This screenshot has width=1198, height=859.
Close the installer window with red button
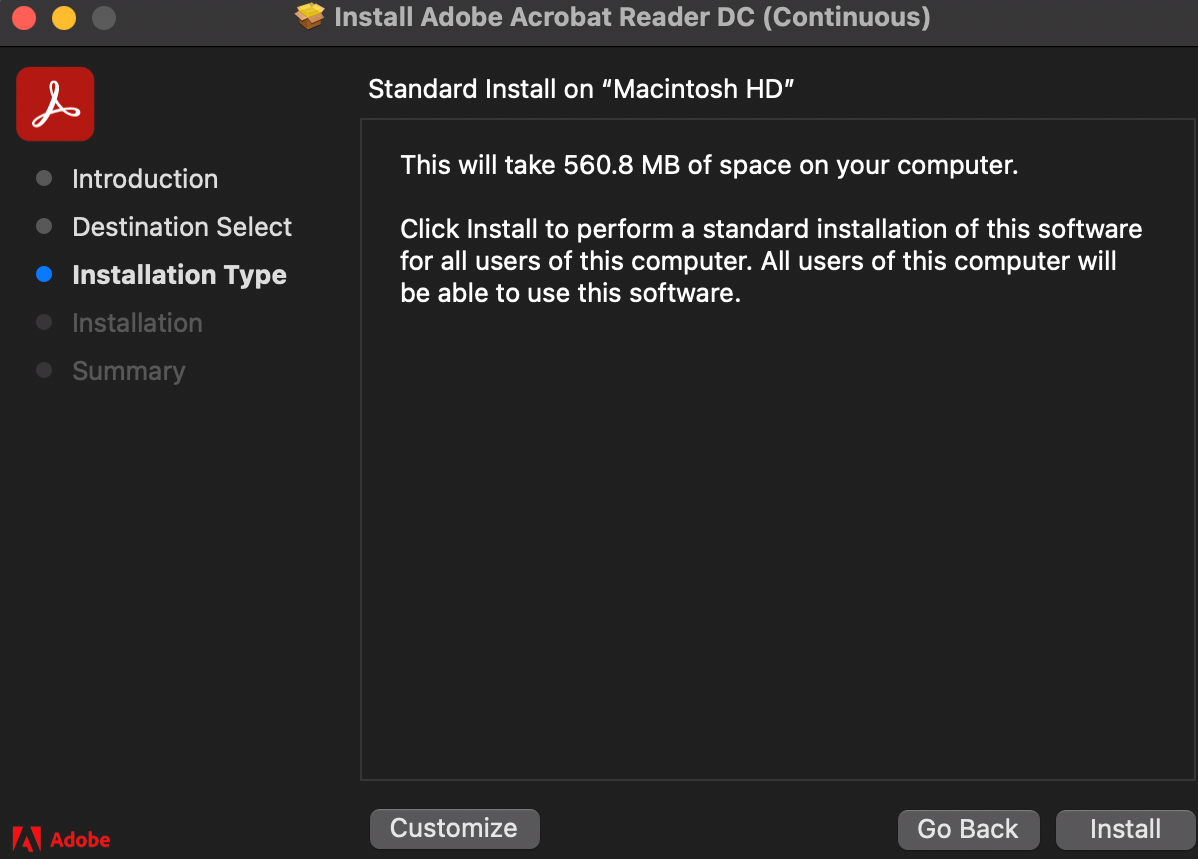tap(24, 18)
